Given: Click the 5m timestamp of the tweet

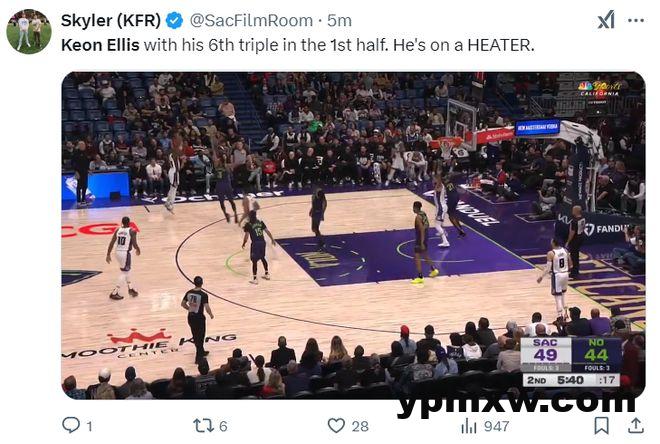Looking at the screenshot, I should pyautogui.click(x=339, y=20).
